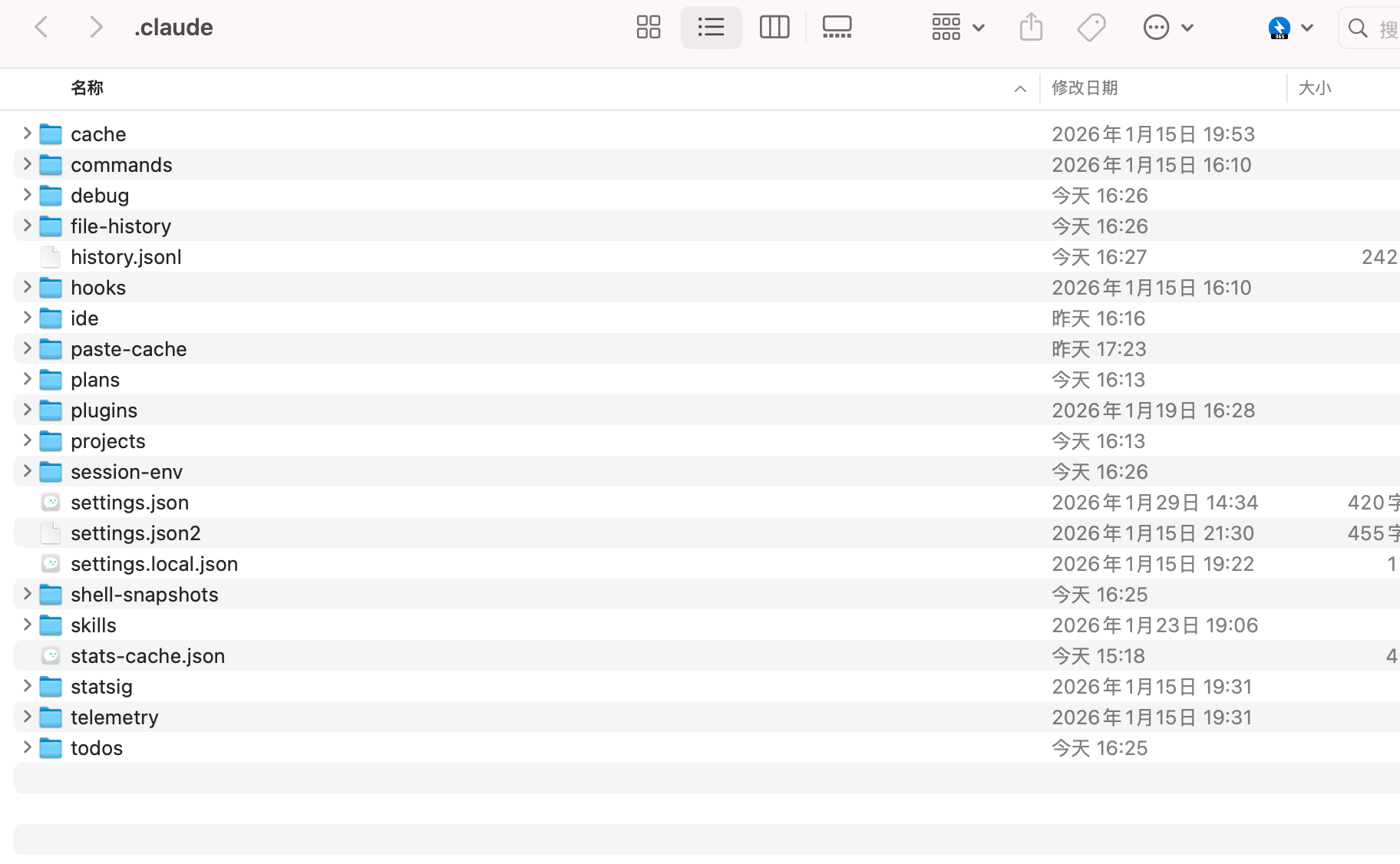Expand the plugins folder disclosure arrow

(x=27, y=410)
